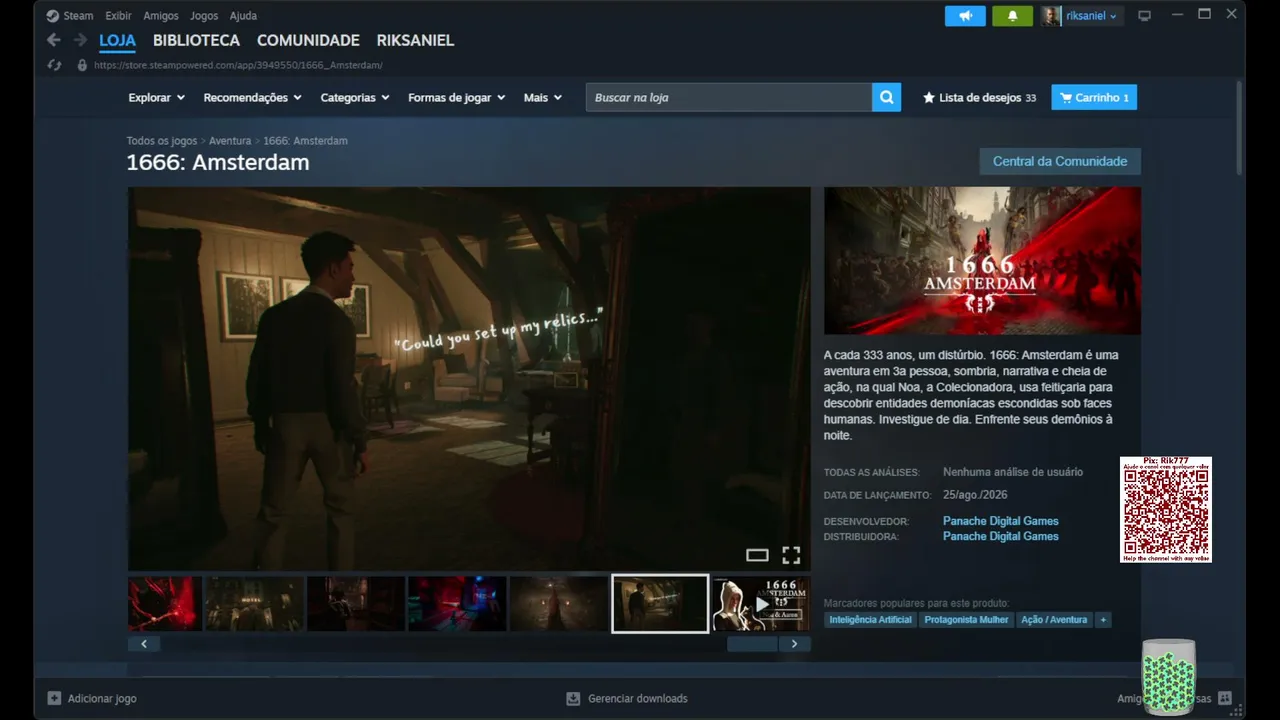Click the Gerenciar downloads icon
This screenshot has width=1280, height=720.
pyautogui.click(x=573, y=698)
